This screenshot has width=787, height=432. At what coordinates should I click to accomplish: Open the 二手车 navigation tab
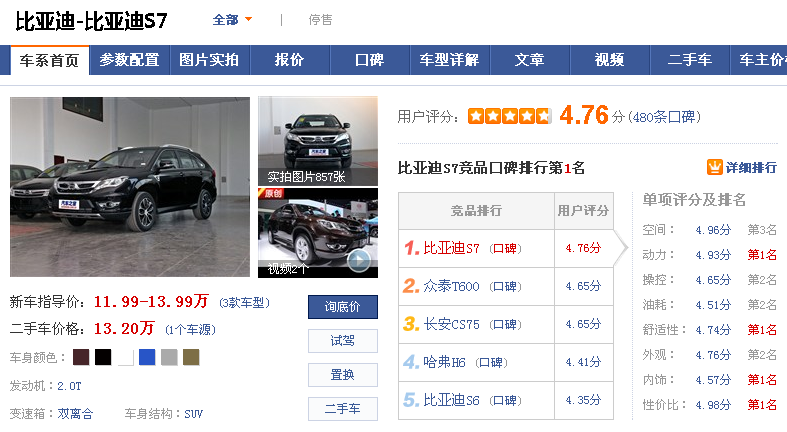click(x=690, y=60)
